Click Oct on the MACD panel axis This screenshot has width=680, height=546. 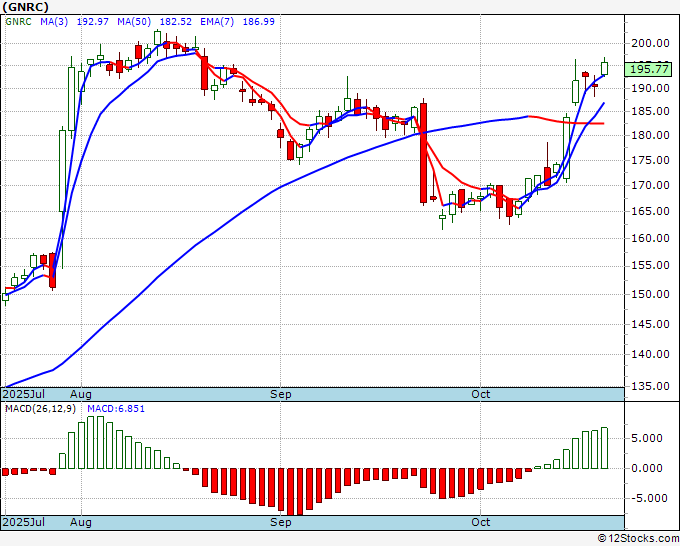pos(481,522)
